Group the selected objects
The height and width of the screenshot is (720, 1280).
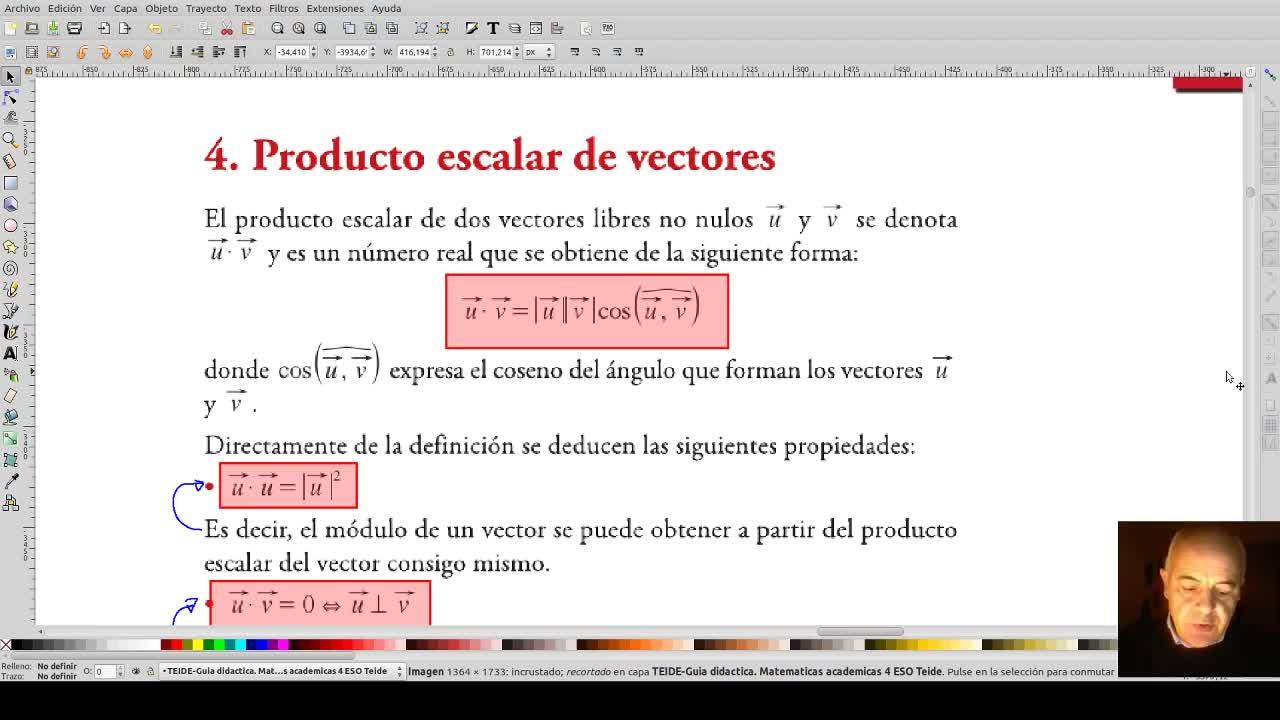[421, 28]
